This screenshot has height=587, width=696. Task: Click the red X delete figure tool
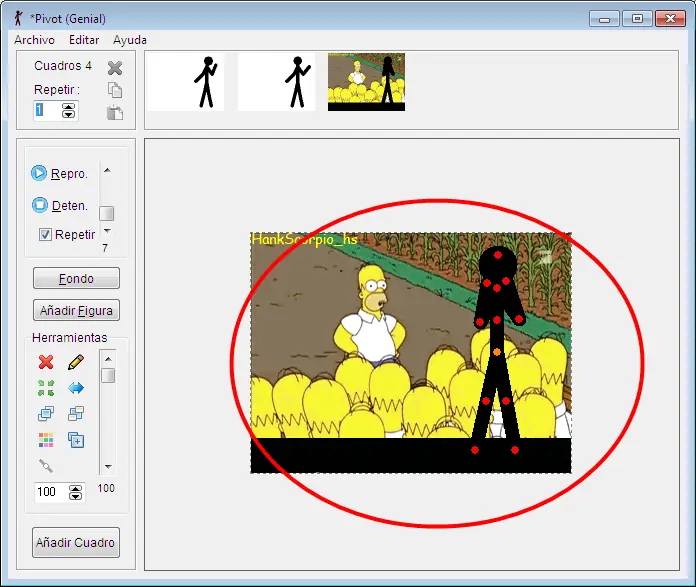coord(46,362)
